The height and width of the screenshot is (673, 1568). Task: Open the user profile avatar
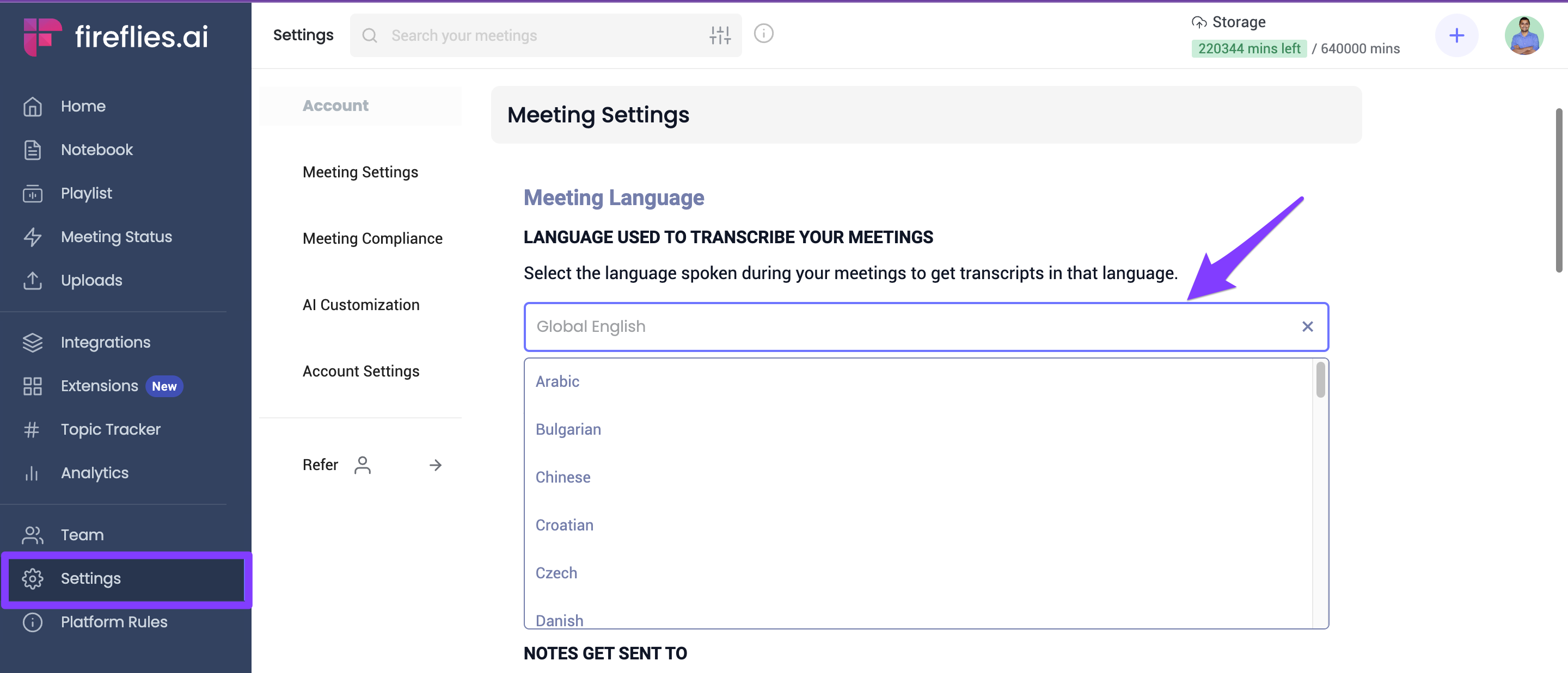1523,35
